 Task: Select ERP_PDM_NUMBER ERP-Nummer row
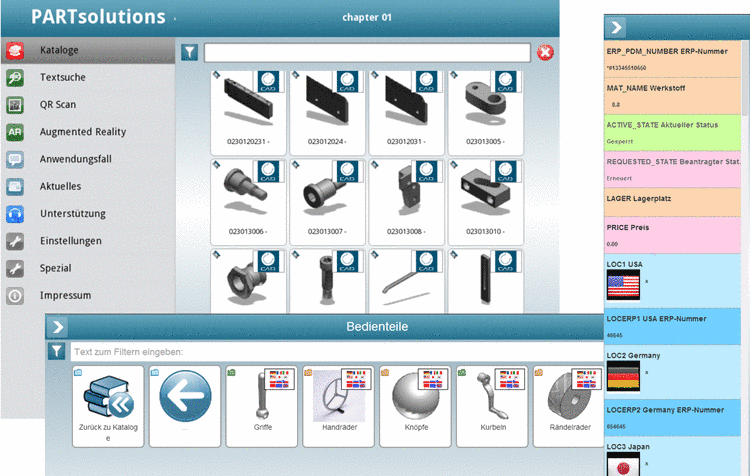(673, 59)
